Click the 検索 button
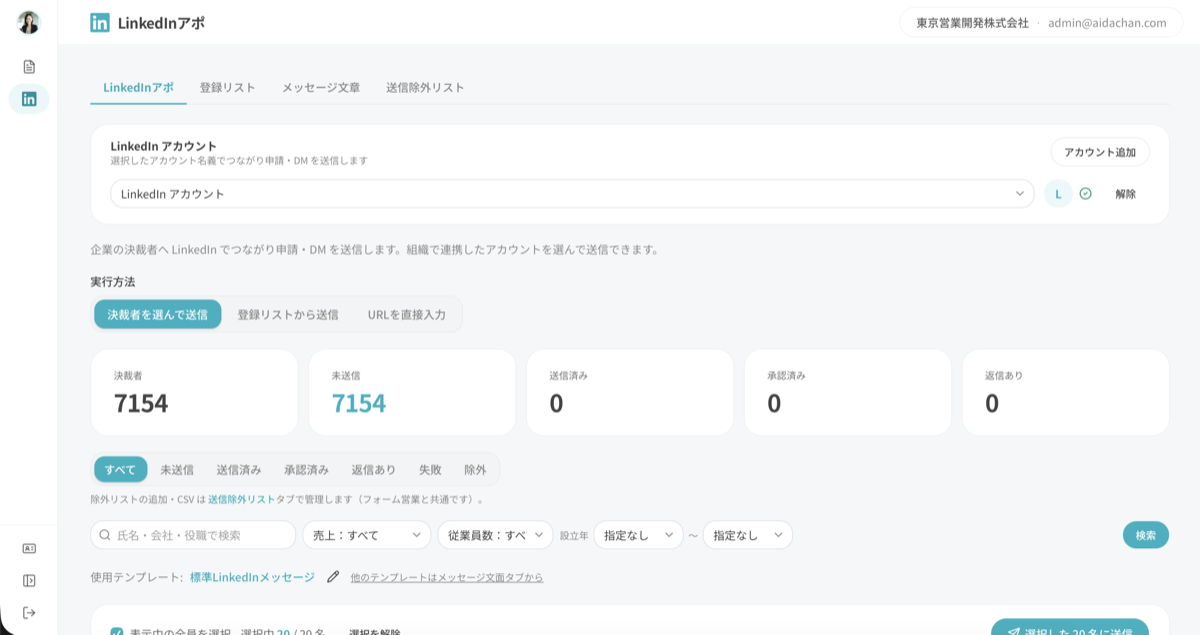The width and height of the screenshot is (1200, 635). (1146, 535)
